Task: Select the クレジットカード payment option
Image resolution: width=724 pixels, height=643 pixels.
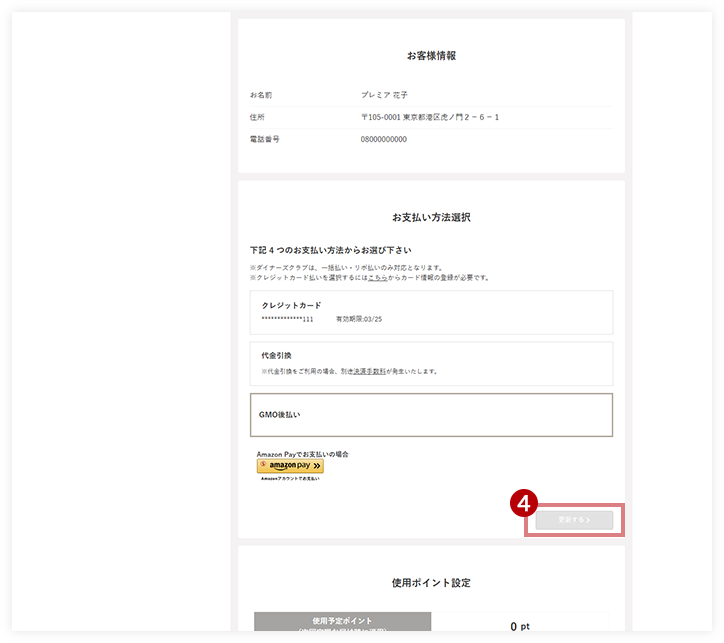Action: pyautogui.click(x=431, y=312)
